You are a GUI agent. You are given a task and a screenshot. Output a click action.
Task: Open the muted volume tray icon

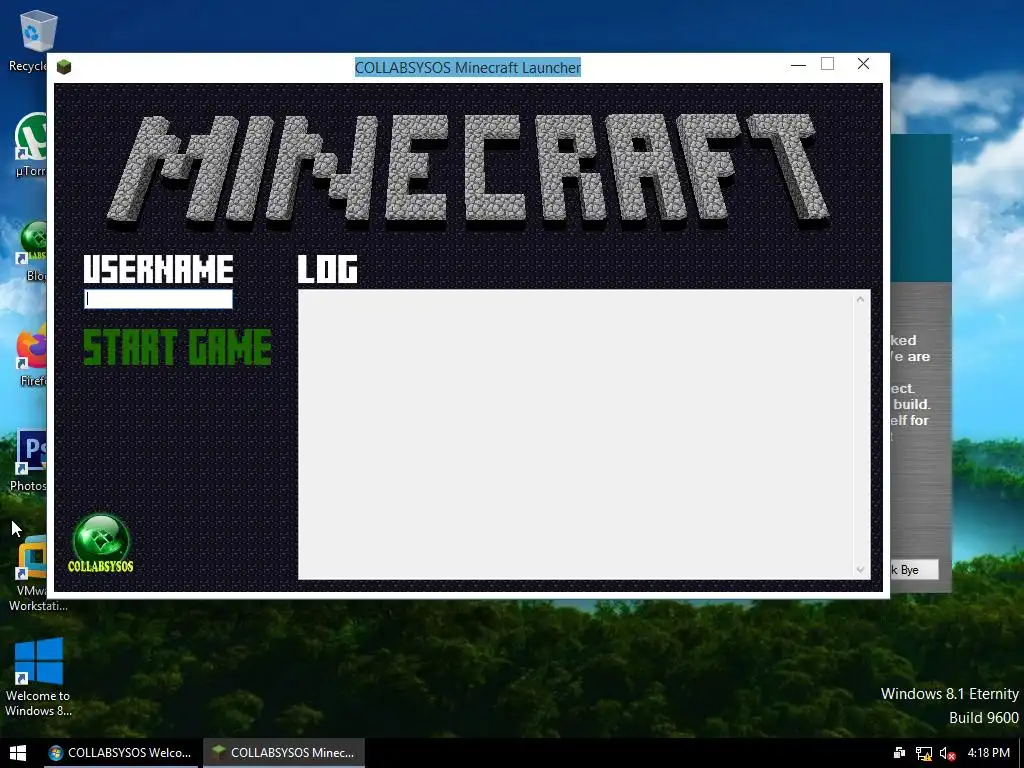click(x=947, y=754)
